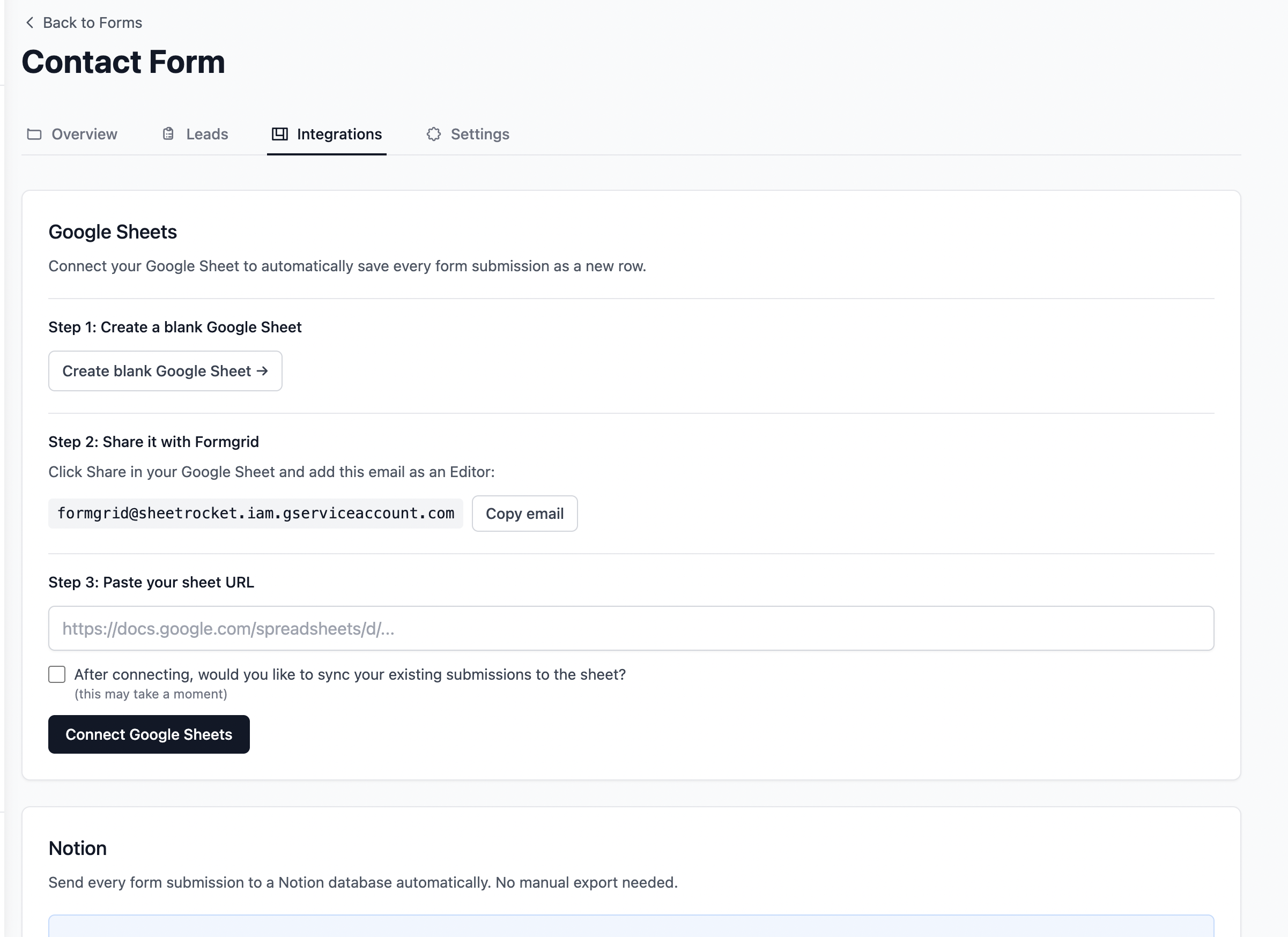Click the Settings gear icon

point(434,134)
